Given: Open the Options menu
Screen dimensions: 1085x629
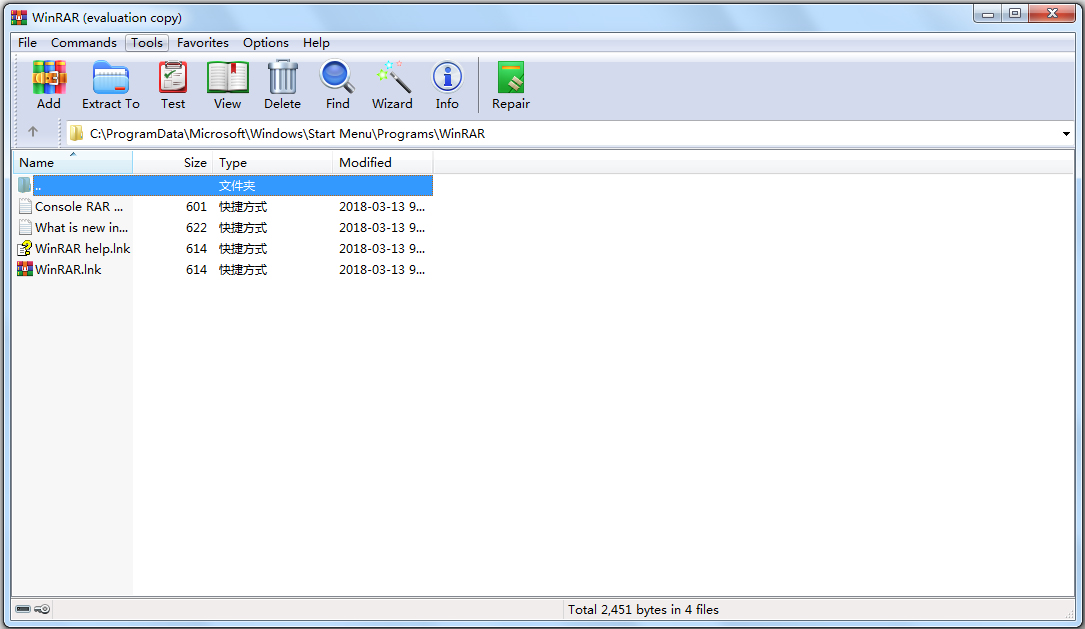Looking at the screenshot, I should [266, 43].
